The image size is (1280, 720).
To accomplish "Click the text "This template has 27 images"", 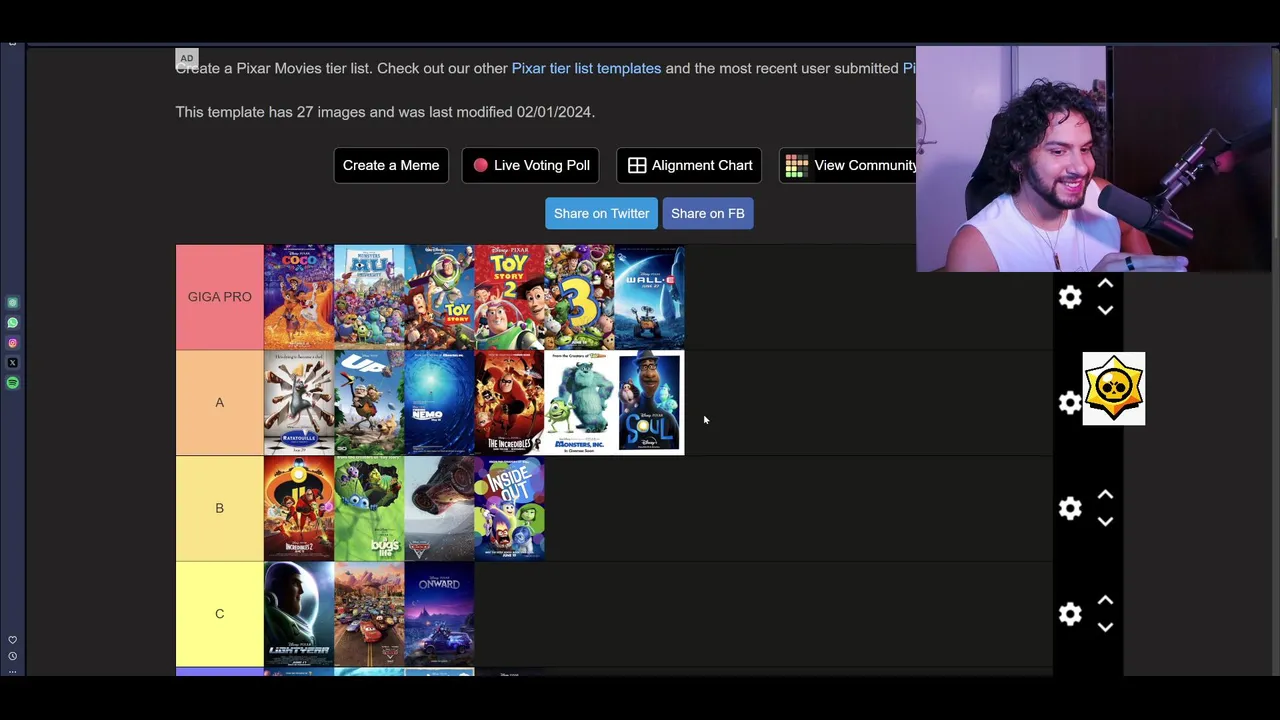I will tap(271, 112).
